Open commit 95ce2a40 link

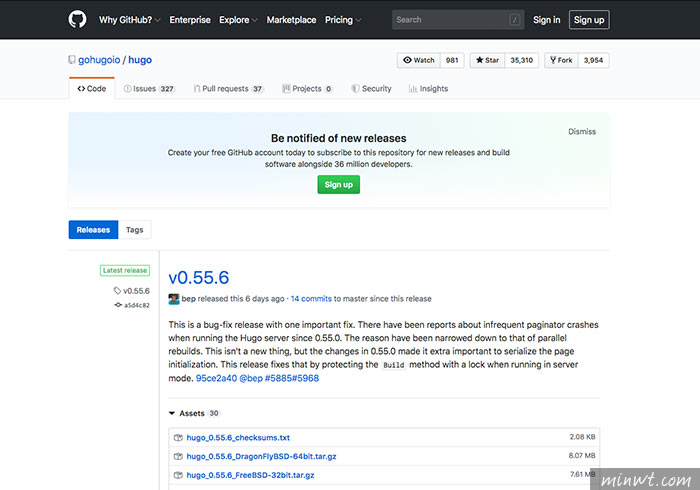point(217,378)
